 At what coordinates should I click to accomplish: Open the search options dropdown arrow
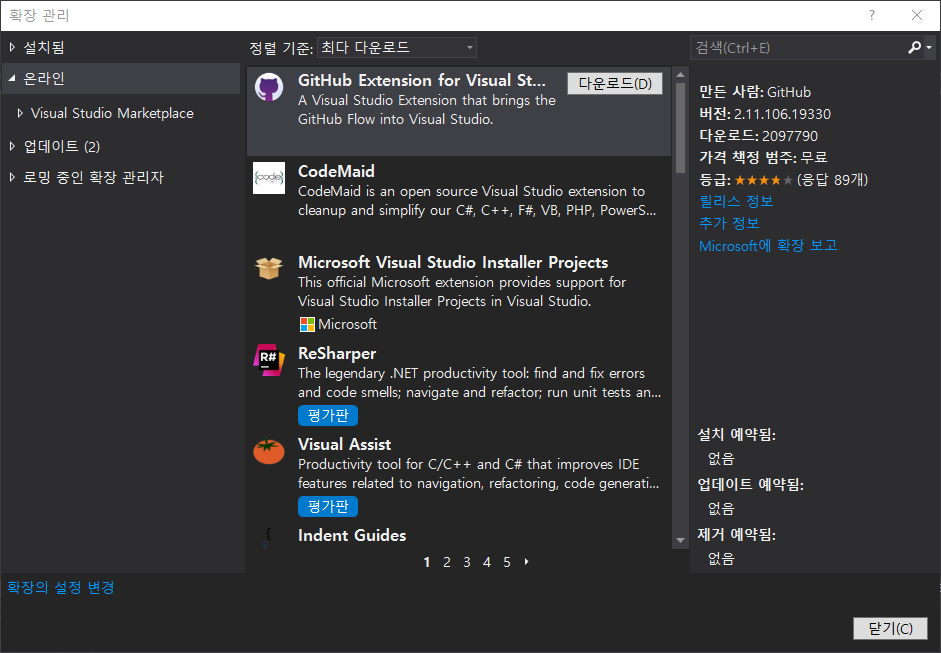[x=929, y=47]
